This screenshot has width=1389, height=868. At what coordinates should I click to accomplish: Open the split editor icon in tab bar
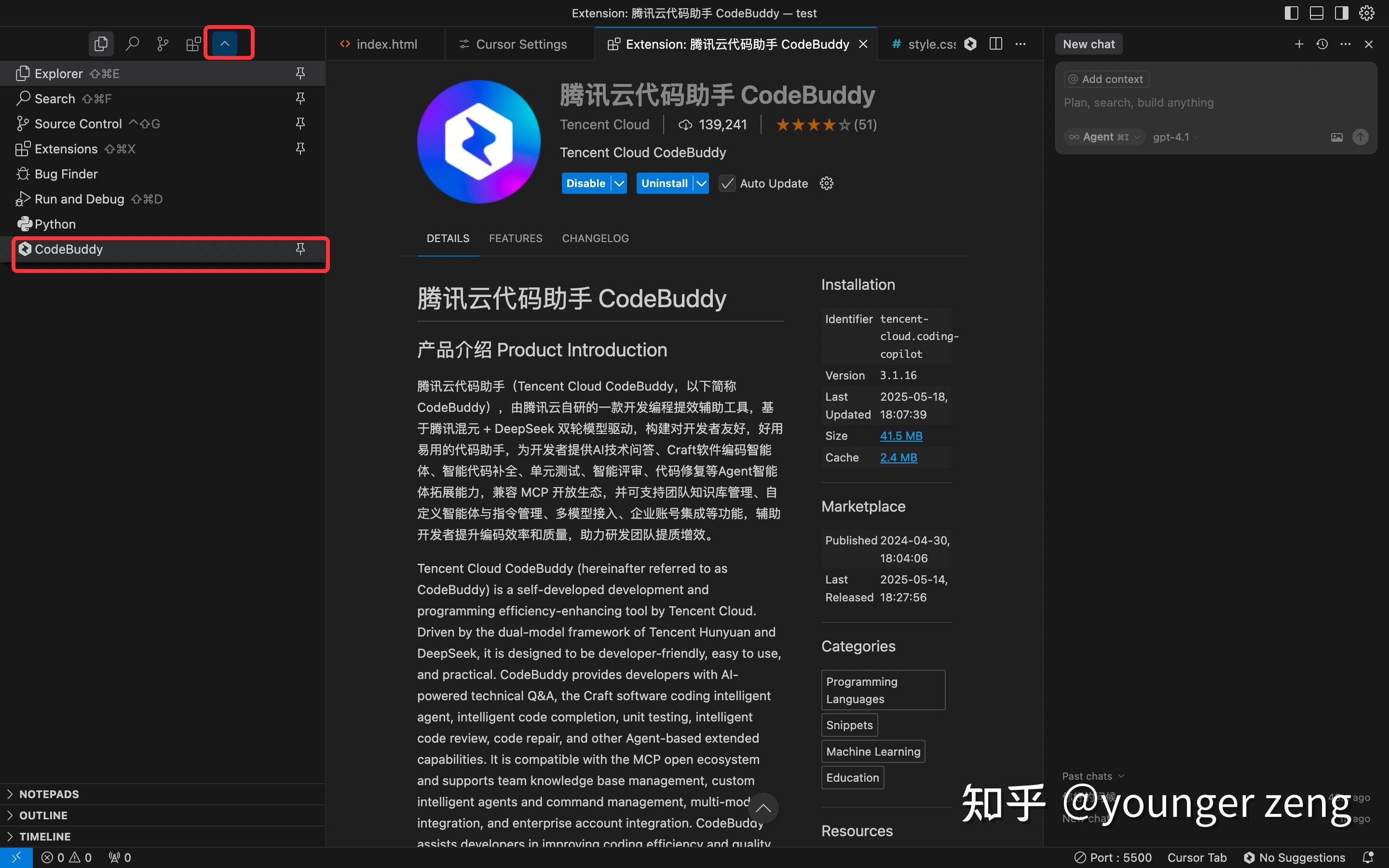pos(996,43)
